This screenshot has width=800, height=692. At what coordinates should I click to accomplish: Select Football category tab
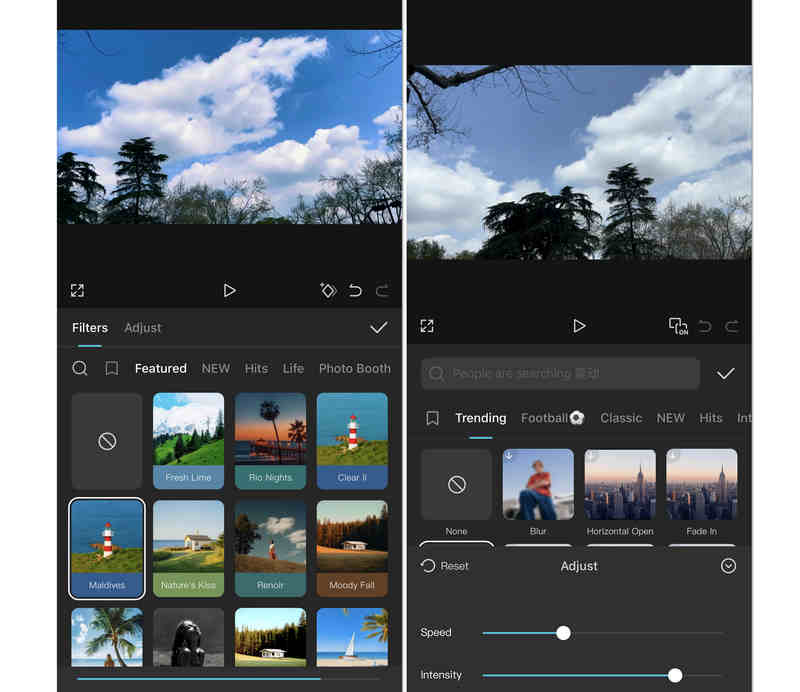552,418
